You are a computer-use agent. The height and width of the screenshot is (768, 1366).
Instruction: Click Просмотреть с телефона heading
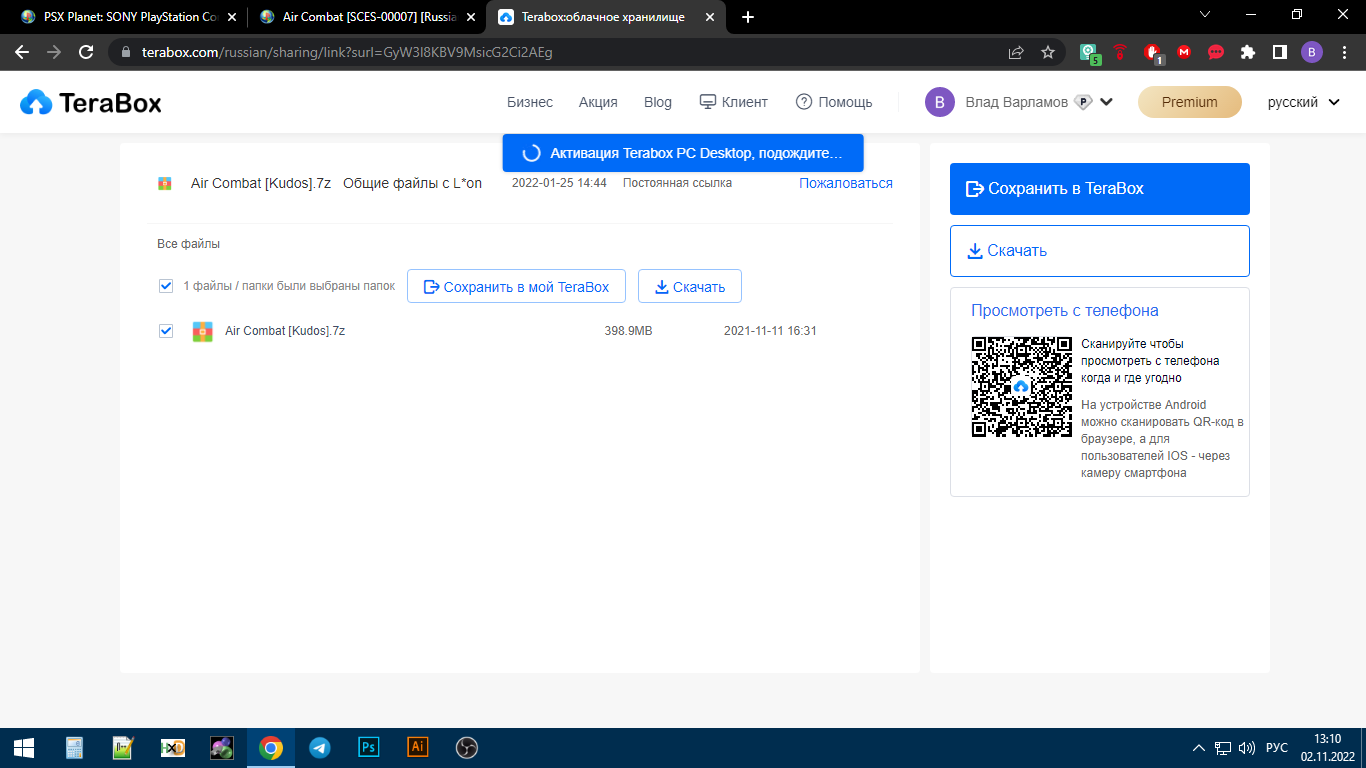[x=1065, y=310]
